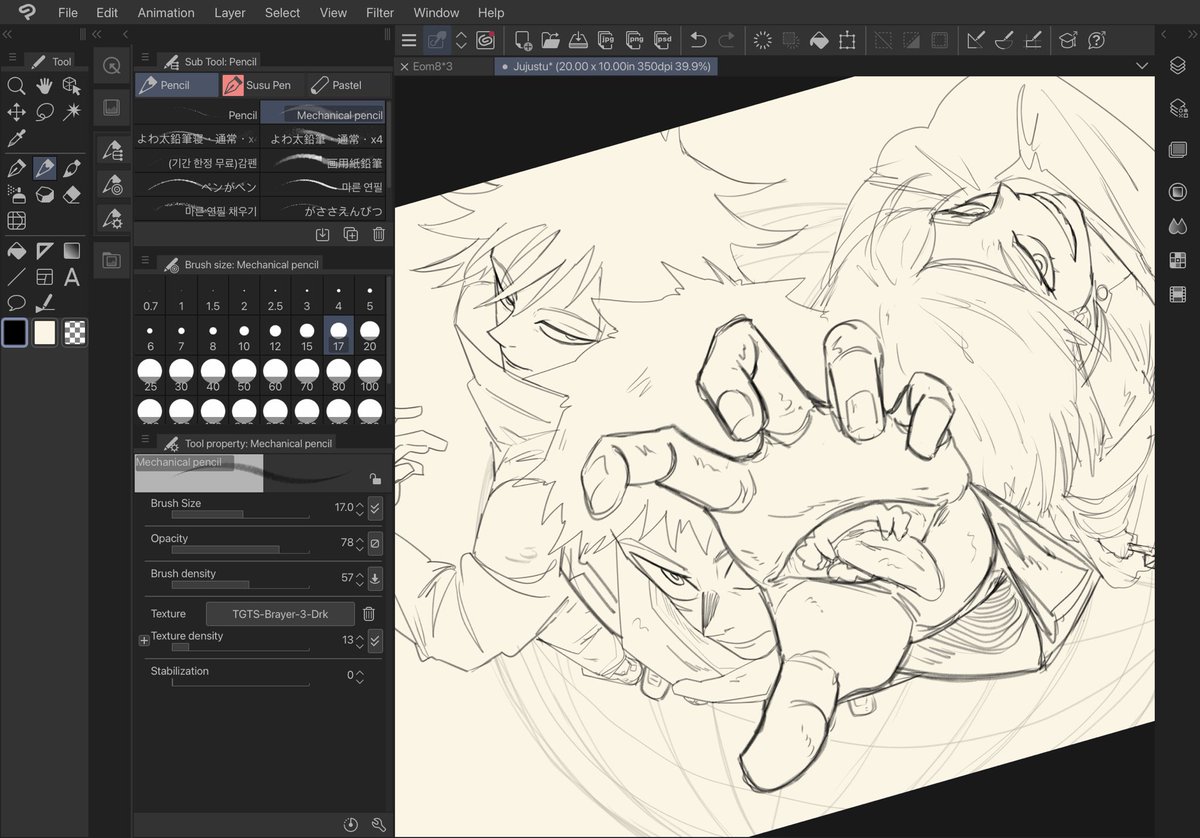The height and width of the screenshot is (838, 1200).
Task: Select the Eraser tool
Action: 70,194
